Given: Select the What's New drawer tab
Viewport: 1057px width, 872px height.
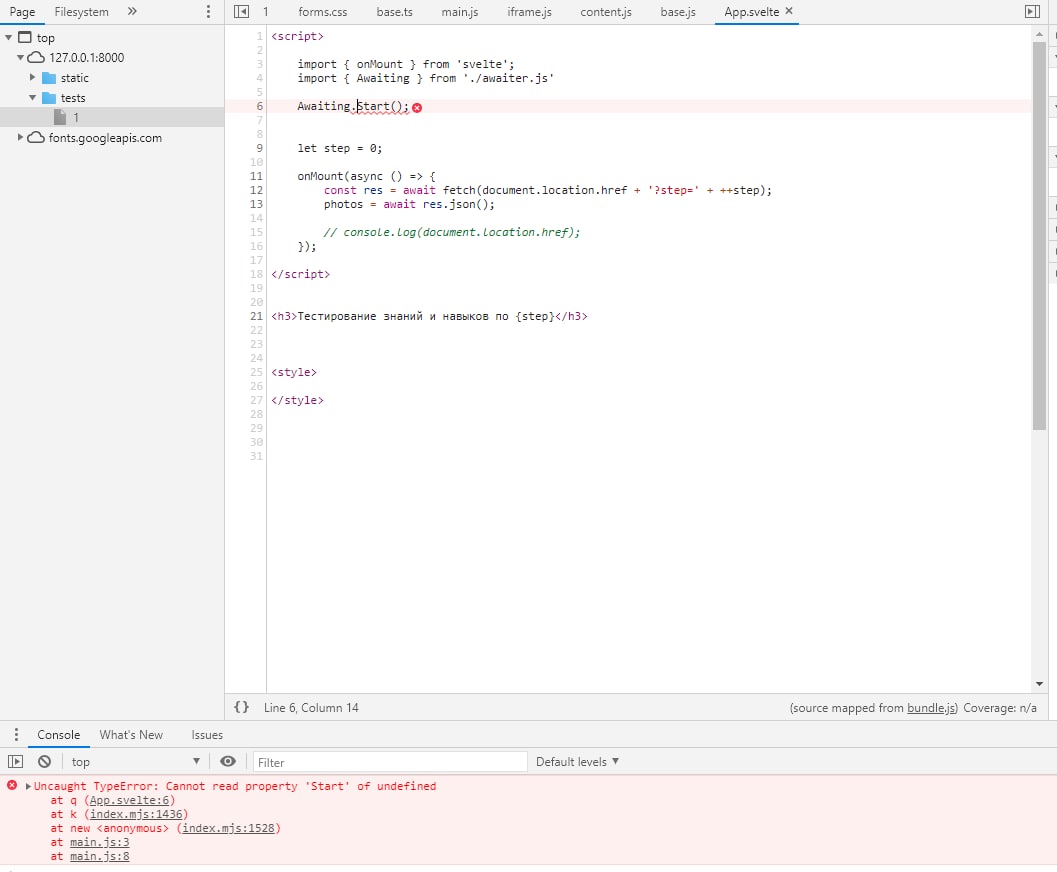Looking at the screenshot, I should click(x=131, y=735).
